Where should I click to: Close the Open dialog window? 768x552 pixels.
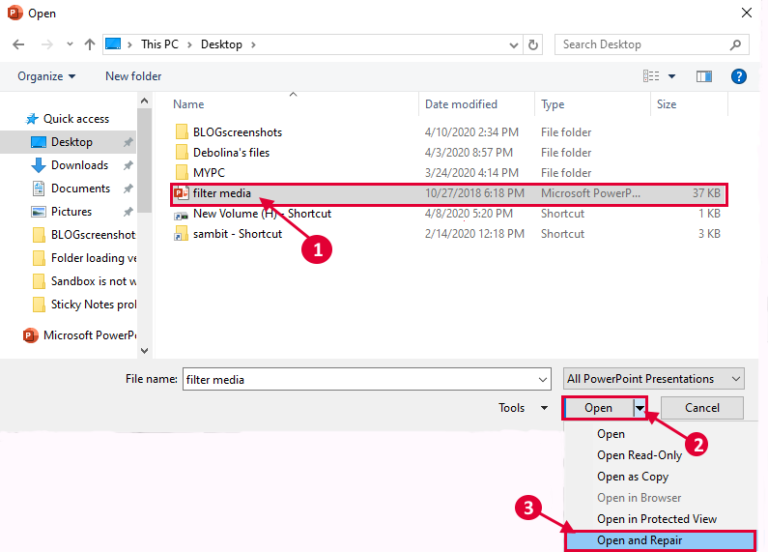[746, 13]
